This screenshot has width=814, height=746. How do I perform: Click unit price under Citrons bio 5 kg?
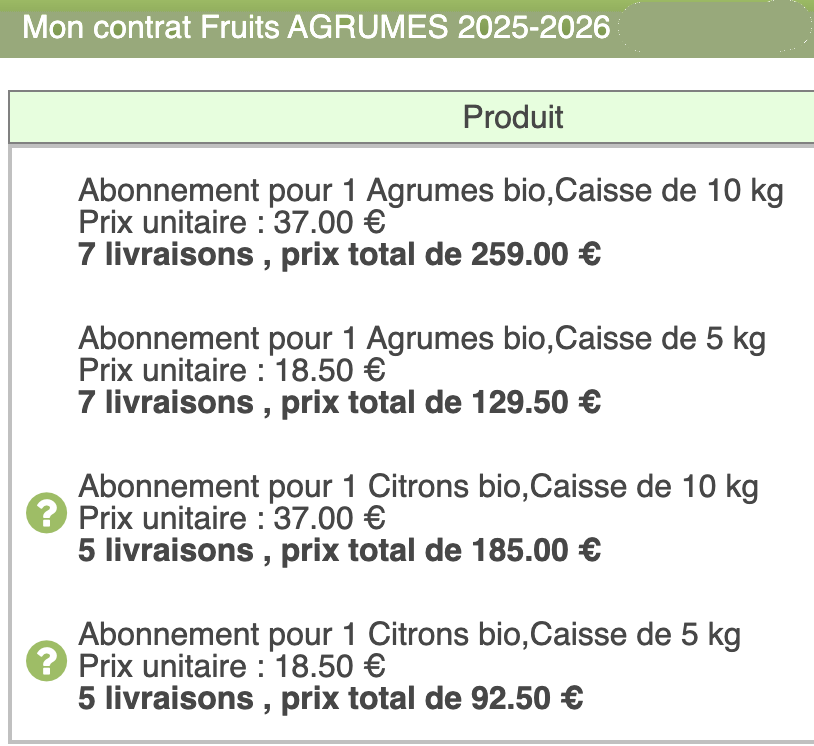[x=232, y=667]
